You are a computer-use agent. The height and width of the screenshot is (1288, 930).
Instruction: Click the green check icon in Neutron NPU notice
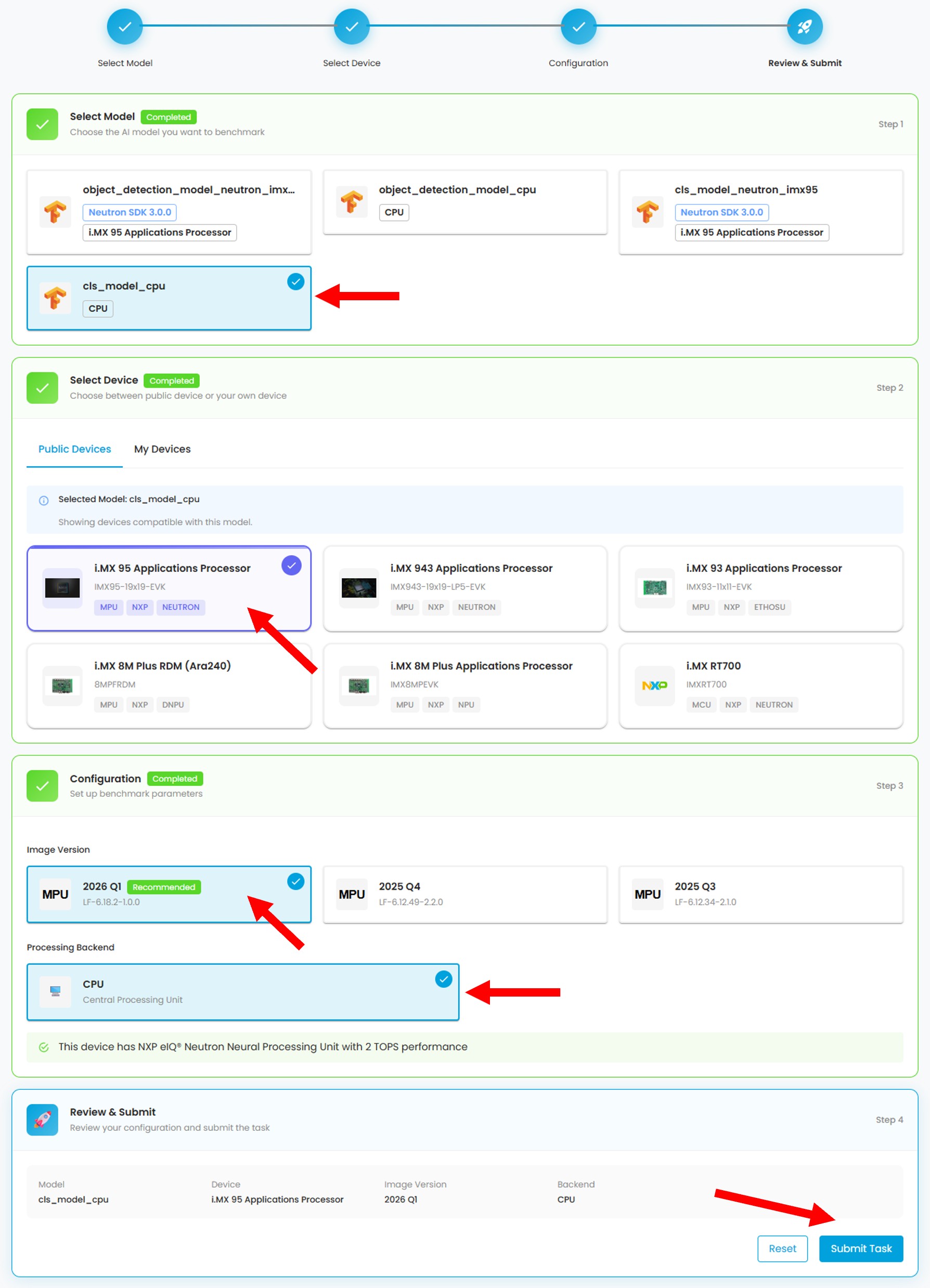[x=44, y=1047]
